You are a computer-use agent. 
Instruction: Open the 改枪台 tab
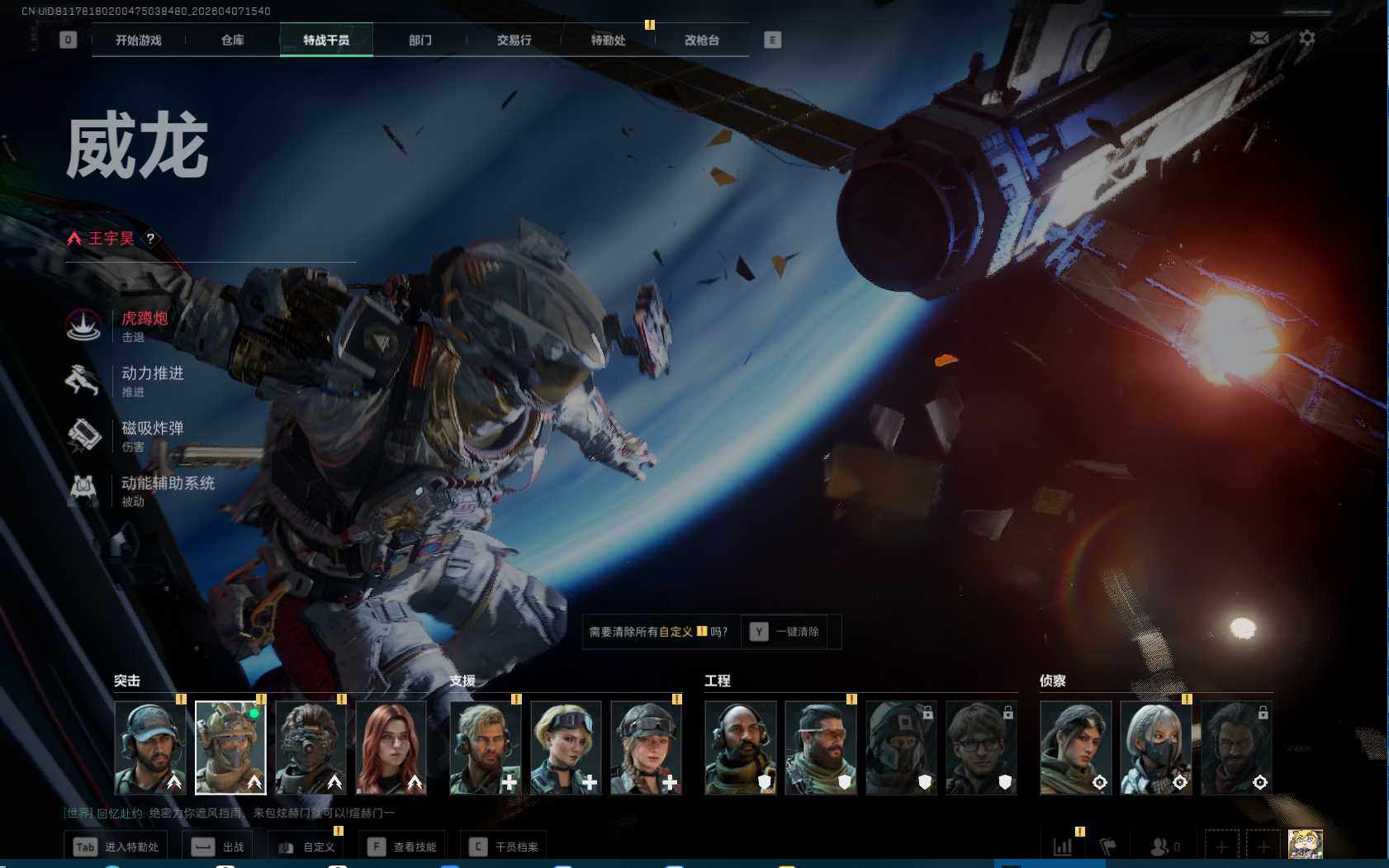pyautogui.click(x=701, y=40)
